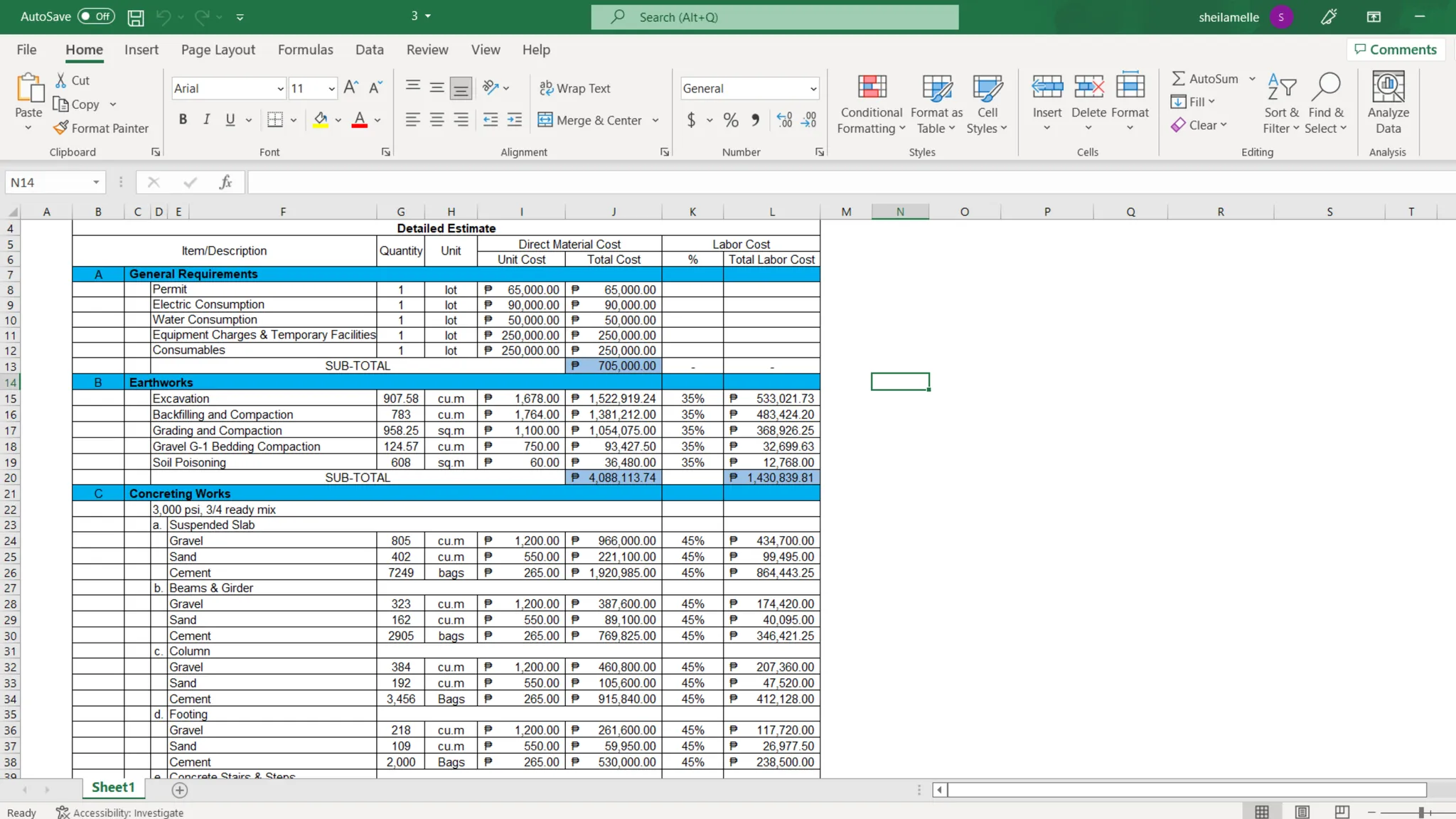Toggle AutoSave switch on
The image size is (1456, 819).
click(x=96, y=16)
